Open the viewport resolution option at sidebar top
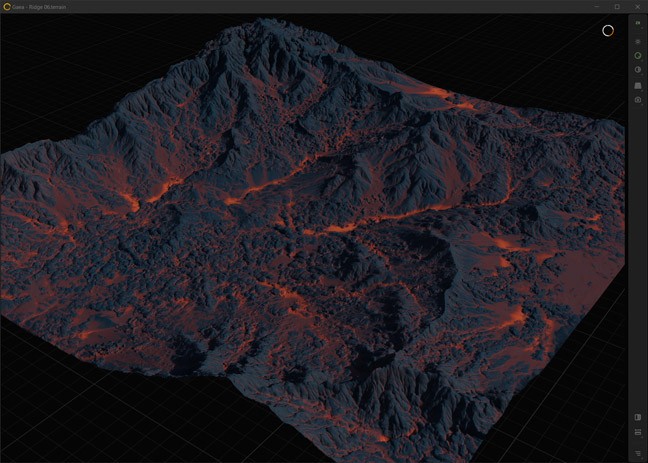The image size is (648, 463). click(x=638, y=22)
